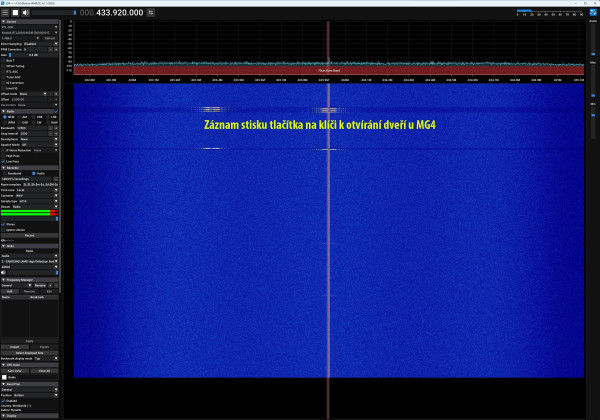Image resolution: width=600 pixels, height=420 pixels.
Task: Expand the Display section
Action: coord(29,415)
